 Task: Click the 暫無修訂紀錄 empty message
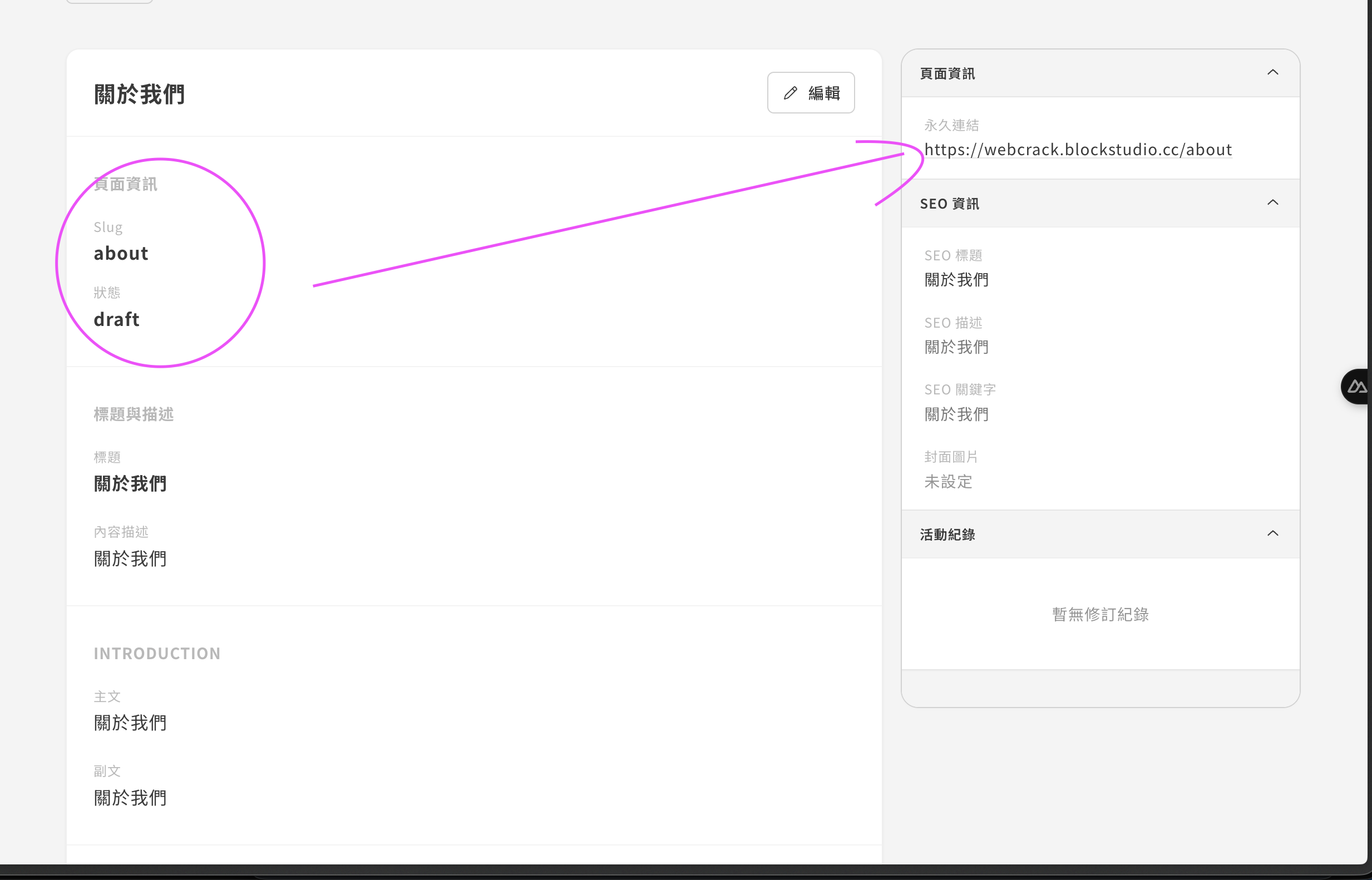[x=1100, y=614]
